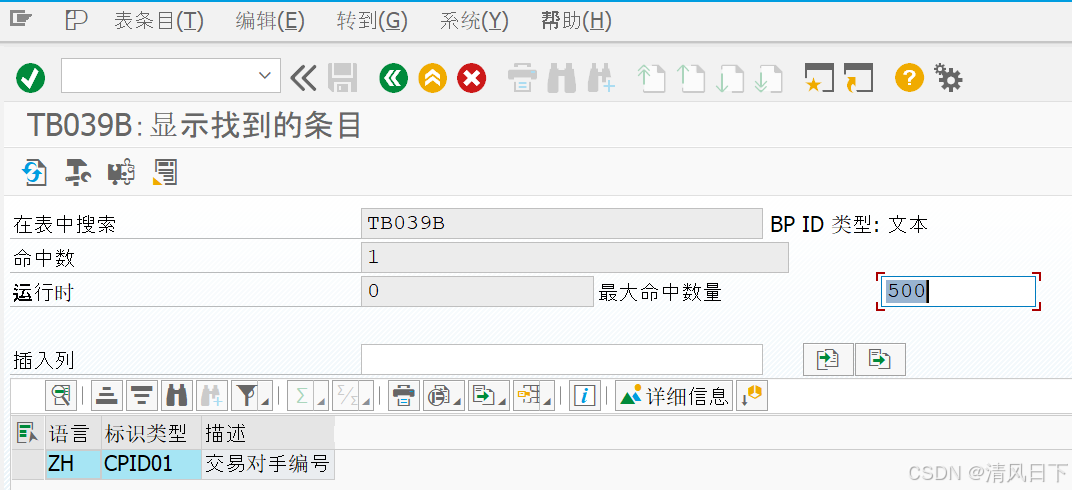Cancel with the red X icon
1072x490 pixels.
[x=472, y=78]
